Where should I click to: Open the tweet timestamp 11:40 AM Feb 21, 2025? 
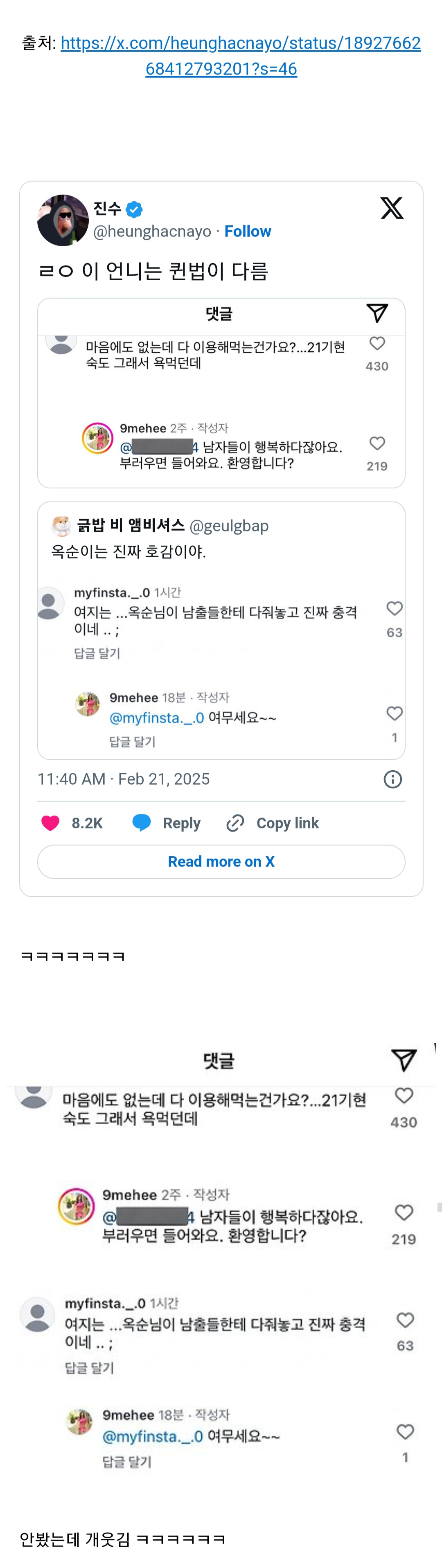click(x=124, y=779)
